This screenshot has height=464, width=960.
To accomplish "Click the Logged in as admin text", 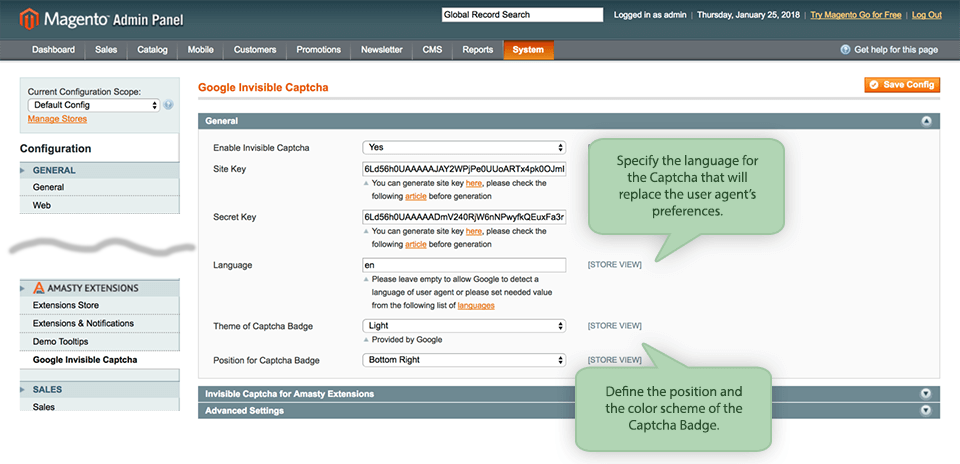I will [650, 15].
